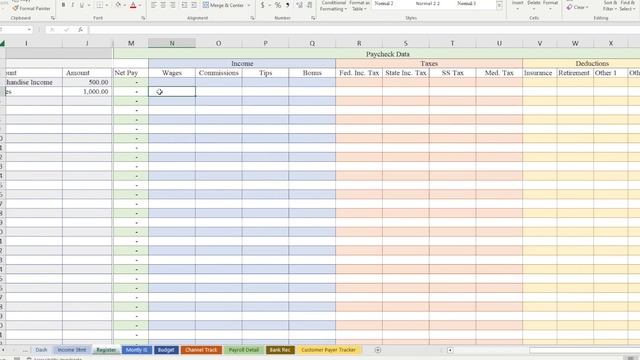Image resolution: width=640 pixels, height=360 pixels.
Task: Click the formula bar Cancel icon
Action: click(52, 29)
